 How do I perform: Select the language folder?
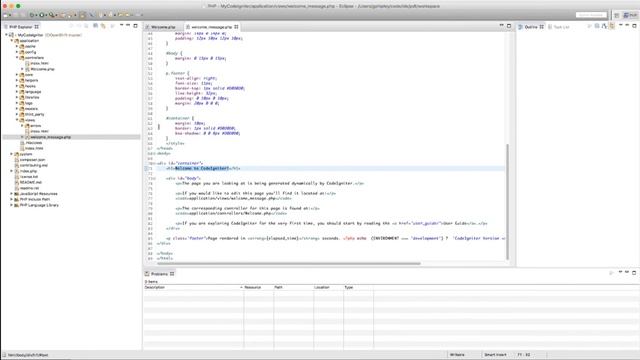pos(33,92)
